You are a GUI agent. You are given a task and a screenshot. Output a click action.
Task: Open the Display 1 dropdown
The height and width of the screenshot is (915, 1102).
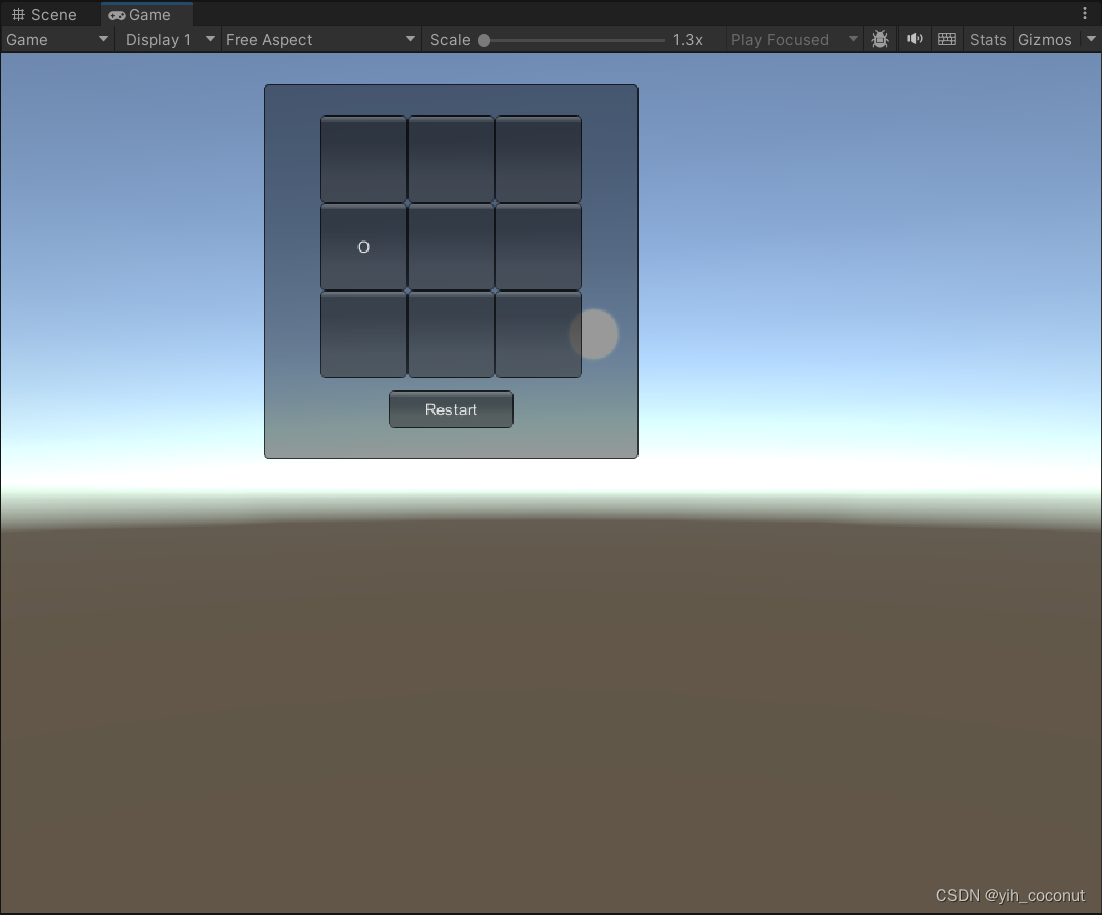[169, 40]
